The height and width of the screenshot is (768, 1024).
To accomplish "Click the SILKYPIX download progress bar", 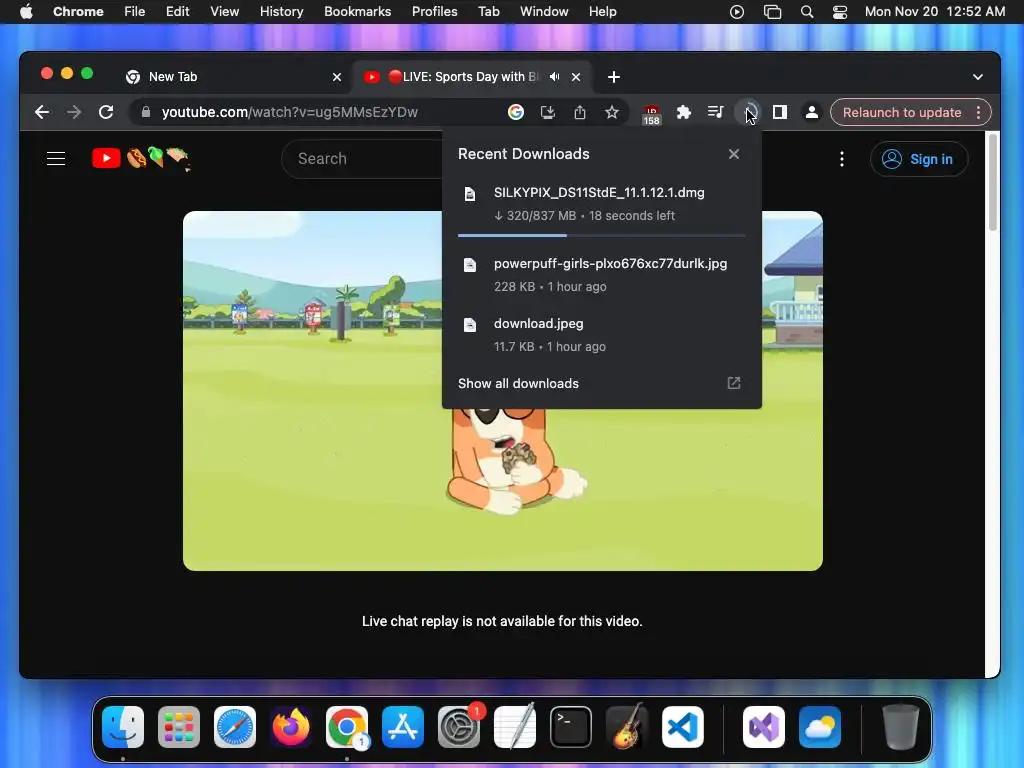I will tap(601, 235).
